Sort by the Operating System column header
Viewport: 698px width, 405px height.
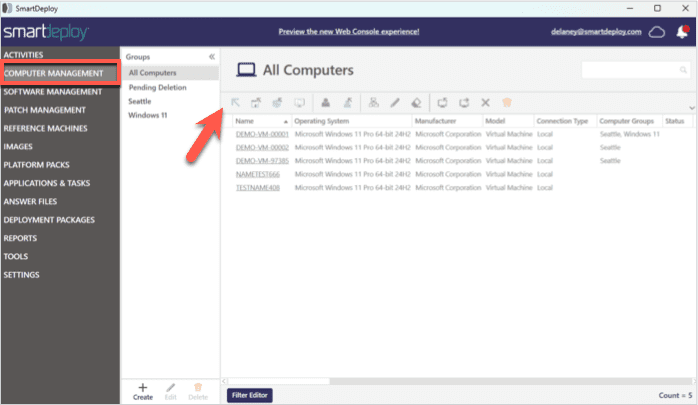351,121
